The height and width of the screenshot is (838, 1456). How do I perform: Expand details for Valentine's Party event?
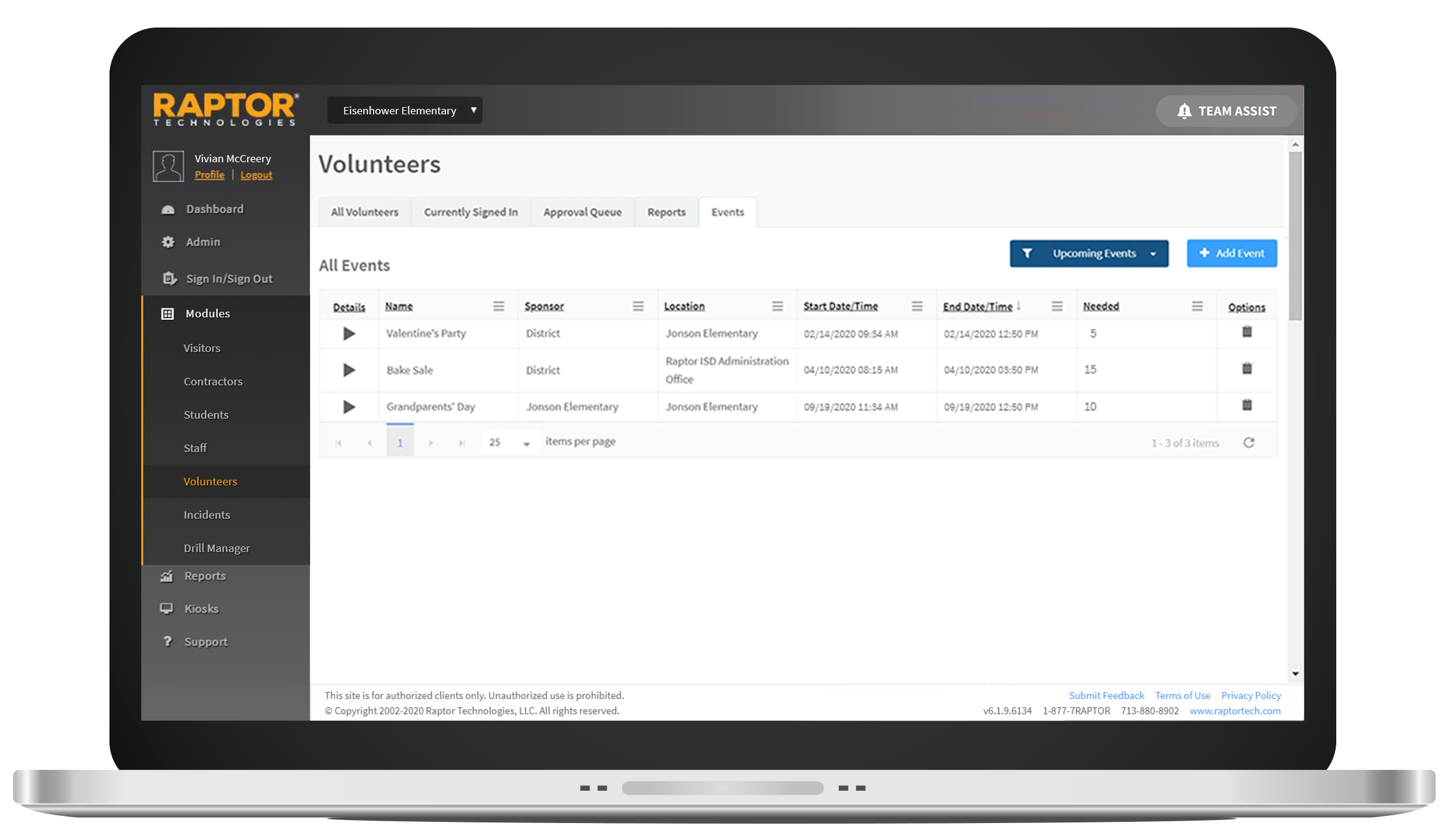tap(349, 333)
